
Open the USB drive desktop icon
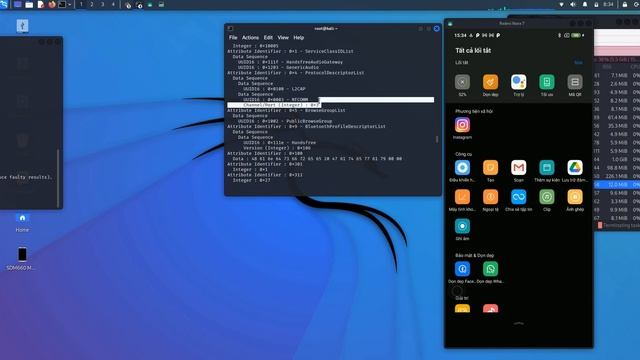point(22,26)
